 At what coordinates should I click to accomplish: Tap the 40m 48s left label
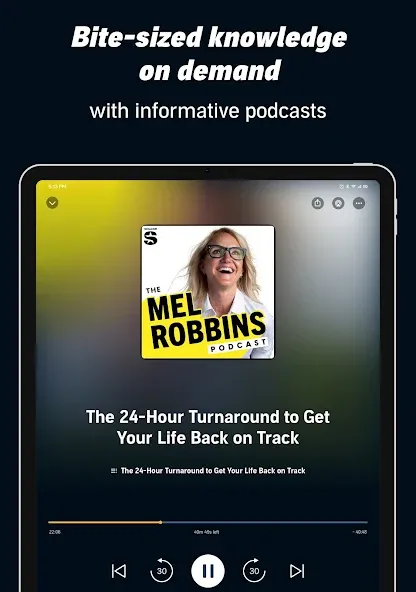pyautogui.click(x=206, y=532)
